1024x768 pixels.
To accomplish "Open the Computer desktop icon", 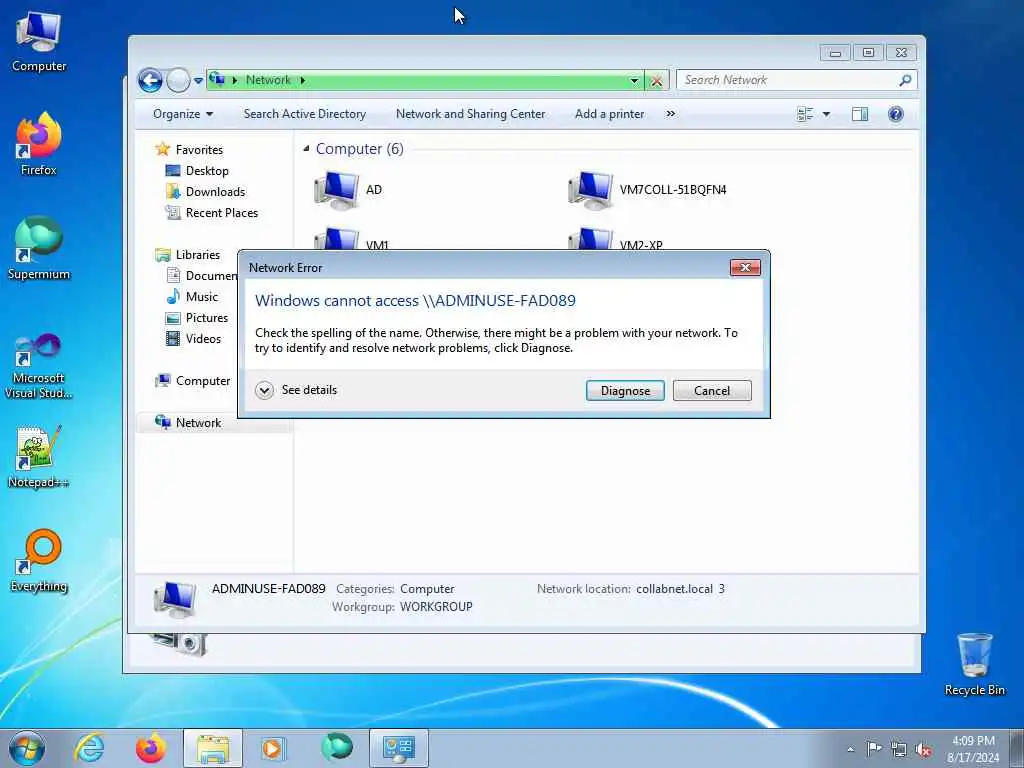I will tap(39, 42).
